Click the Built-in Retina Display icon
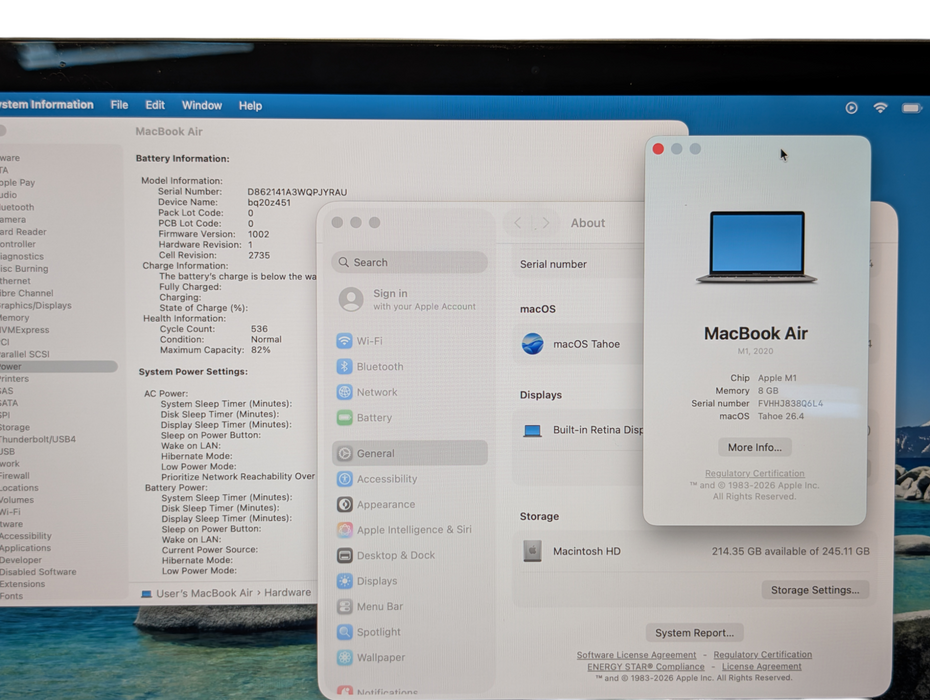Image resolution: width=930 pixels, height=700 pixels. (x=533, y=431)
